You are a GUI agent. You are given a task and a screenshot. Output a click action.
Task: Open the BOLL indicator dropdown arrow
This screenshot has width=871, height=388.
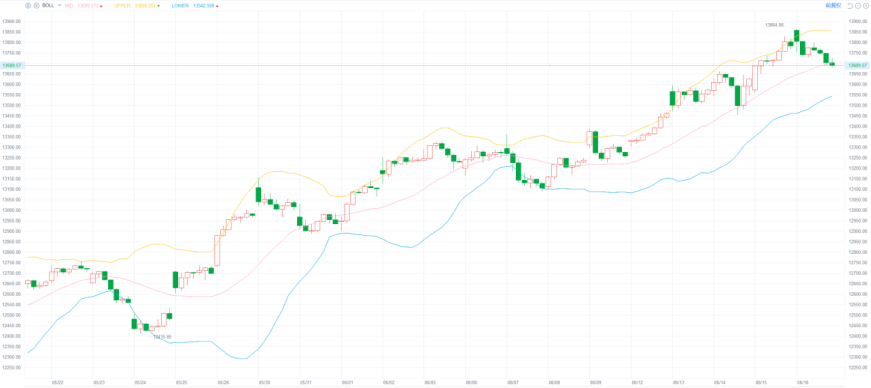[x=59, y=5]
